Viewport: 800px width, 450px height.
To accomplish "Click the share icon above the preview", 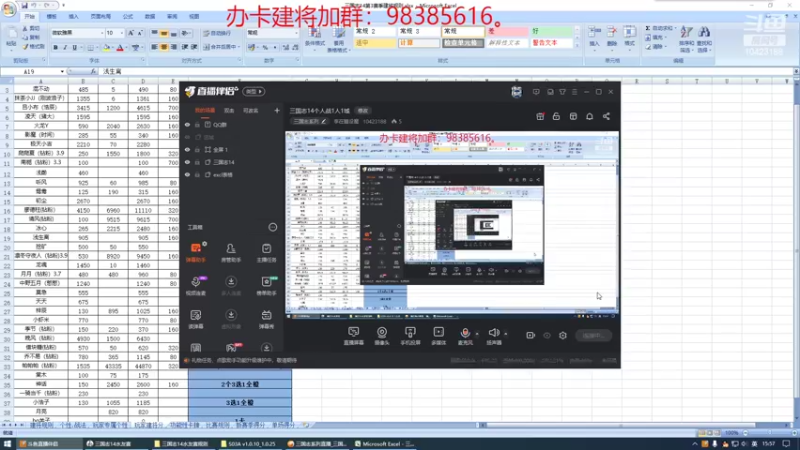I will tap(606, 116).
